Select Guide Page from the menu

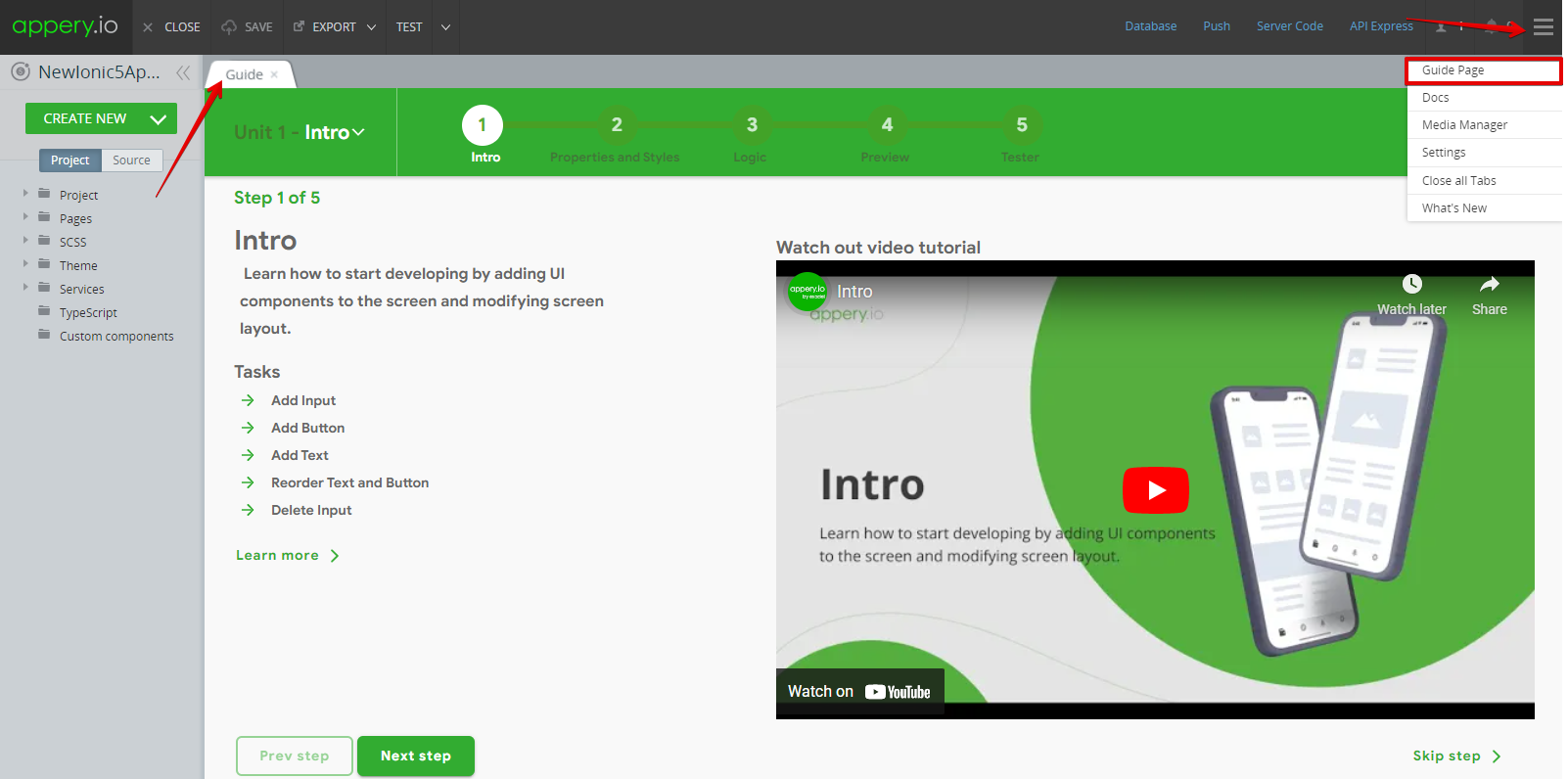[1484, 70]
